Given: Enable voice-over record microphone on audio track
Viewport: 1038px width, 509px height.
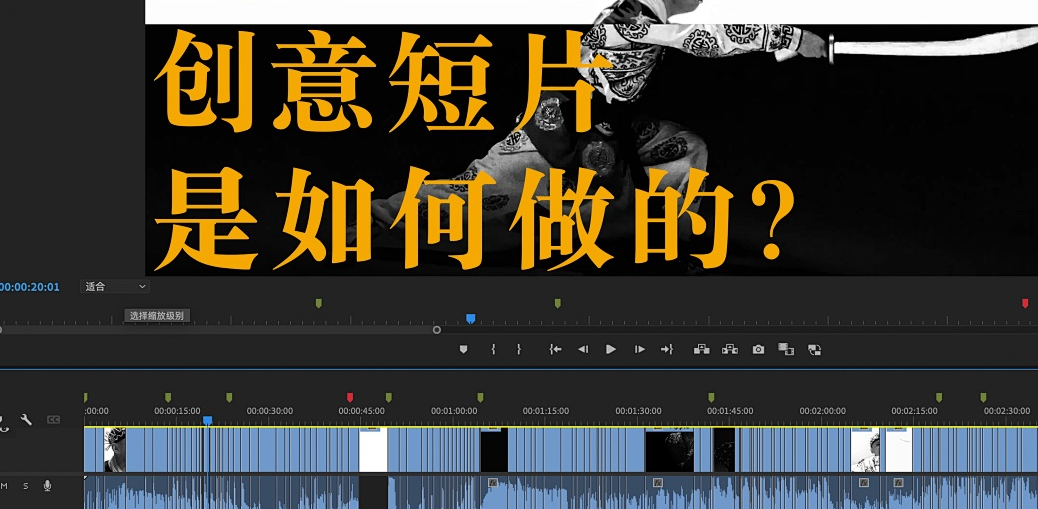Looking at the screenshot, I should (47, 486).
